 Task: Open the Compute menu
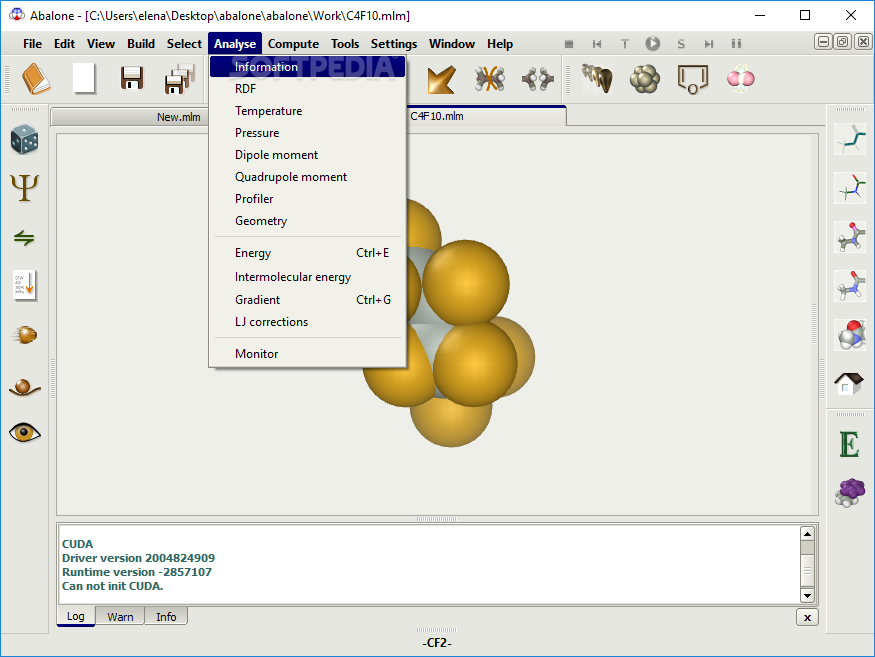click(293, 44)
